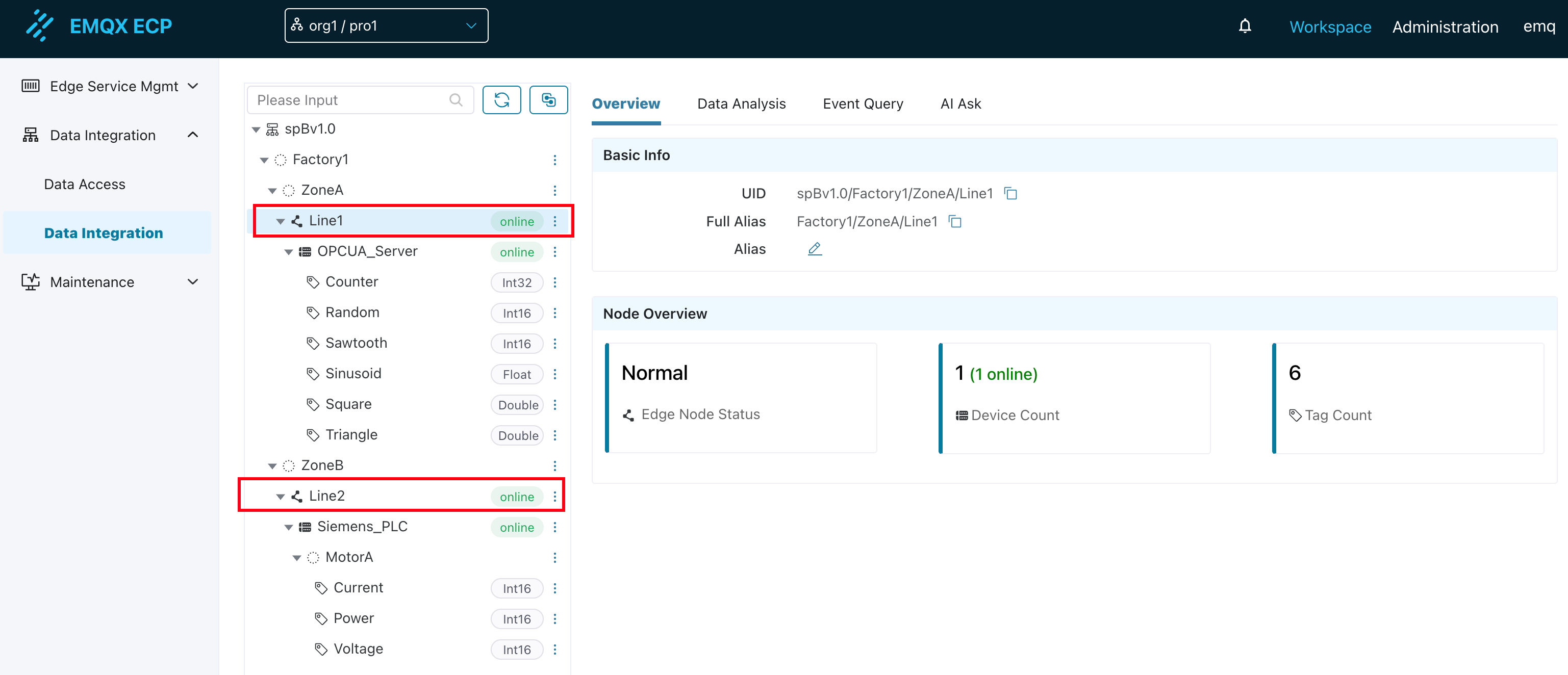Click the copy-link icon next to refresh
The width and height of the screenshot is (1568, 675).
point(548,100)
